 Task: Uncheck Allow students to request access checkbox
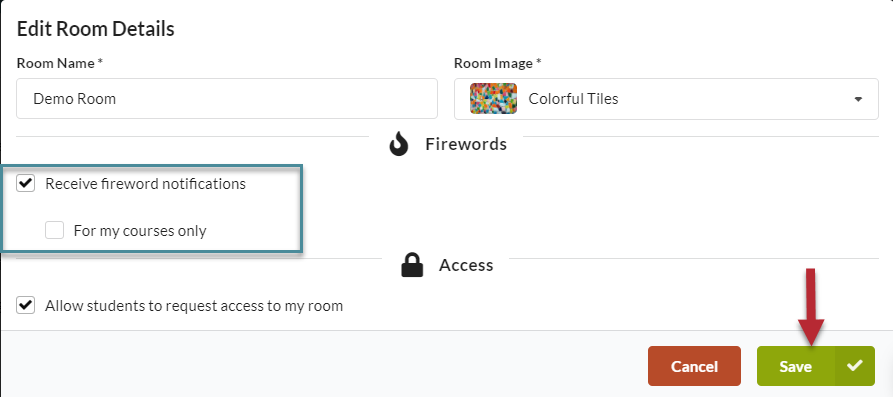(x=26, y=305)
